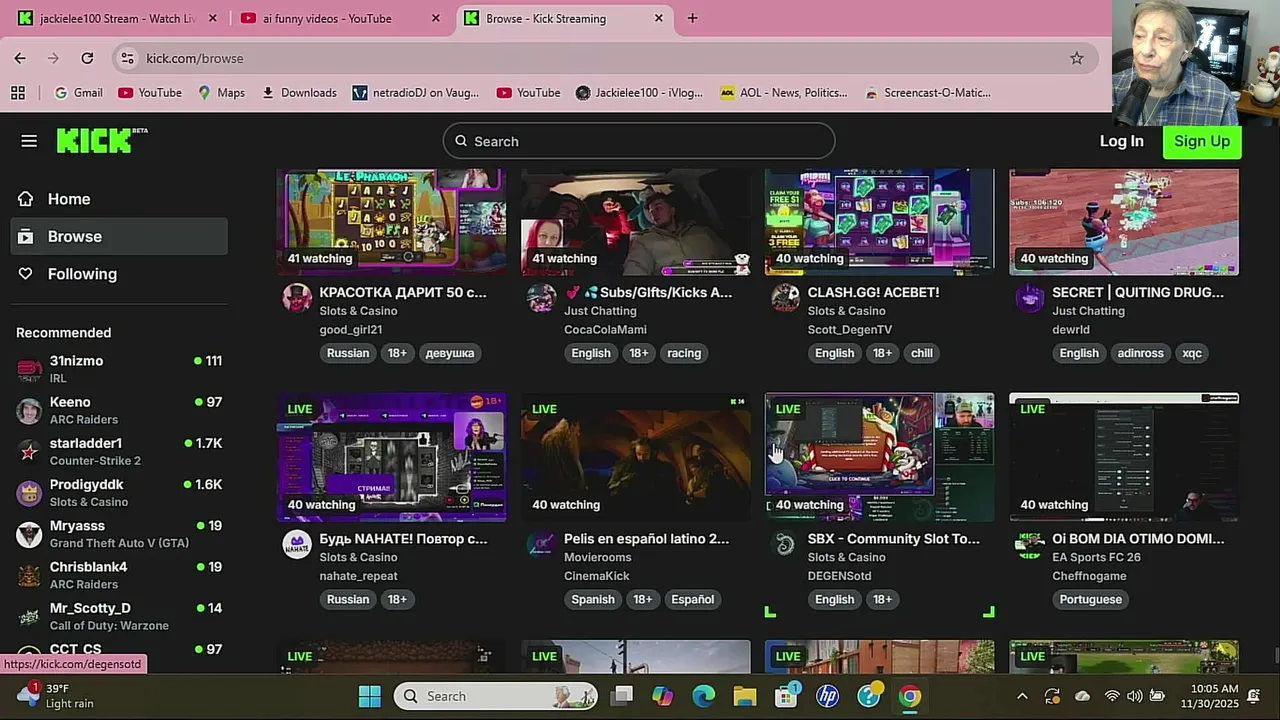
Task: Click the Cheffnogame channel avatar
Action: point(1030,544)
